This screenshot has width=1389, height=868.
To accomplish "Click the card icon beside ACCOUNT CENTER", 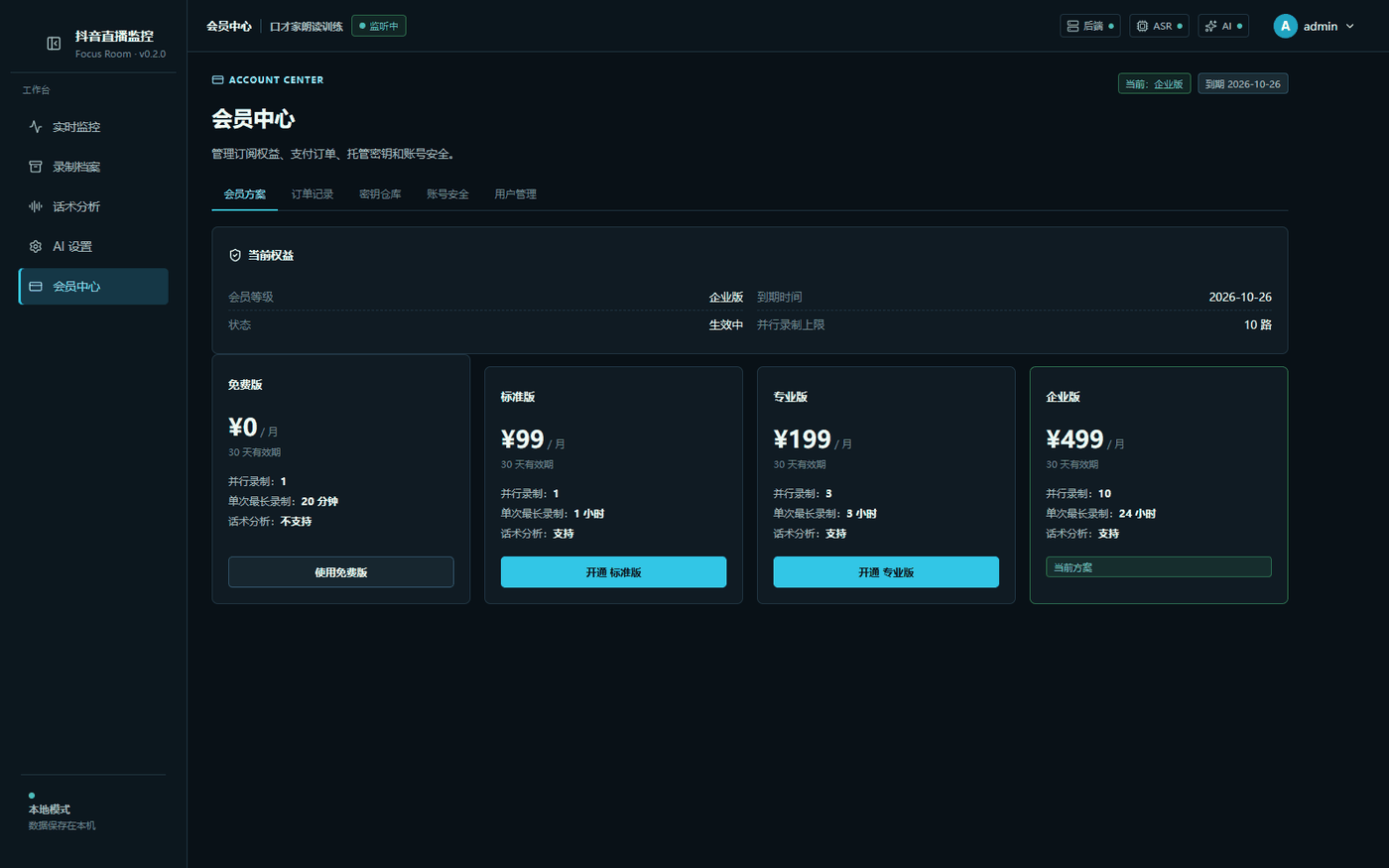I will 217,79.
